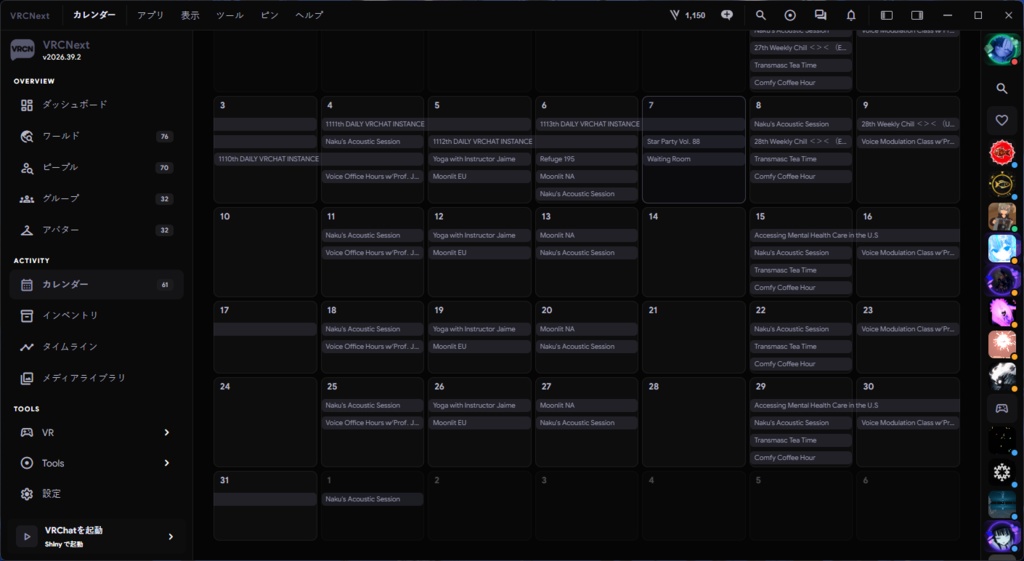Open Moonlit NA event on day 6
The height and width of the screenshot is (561, 1024).
[x=586, y=176]
